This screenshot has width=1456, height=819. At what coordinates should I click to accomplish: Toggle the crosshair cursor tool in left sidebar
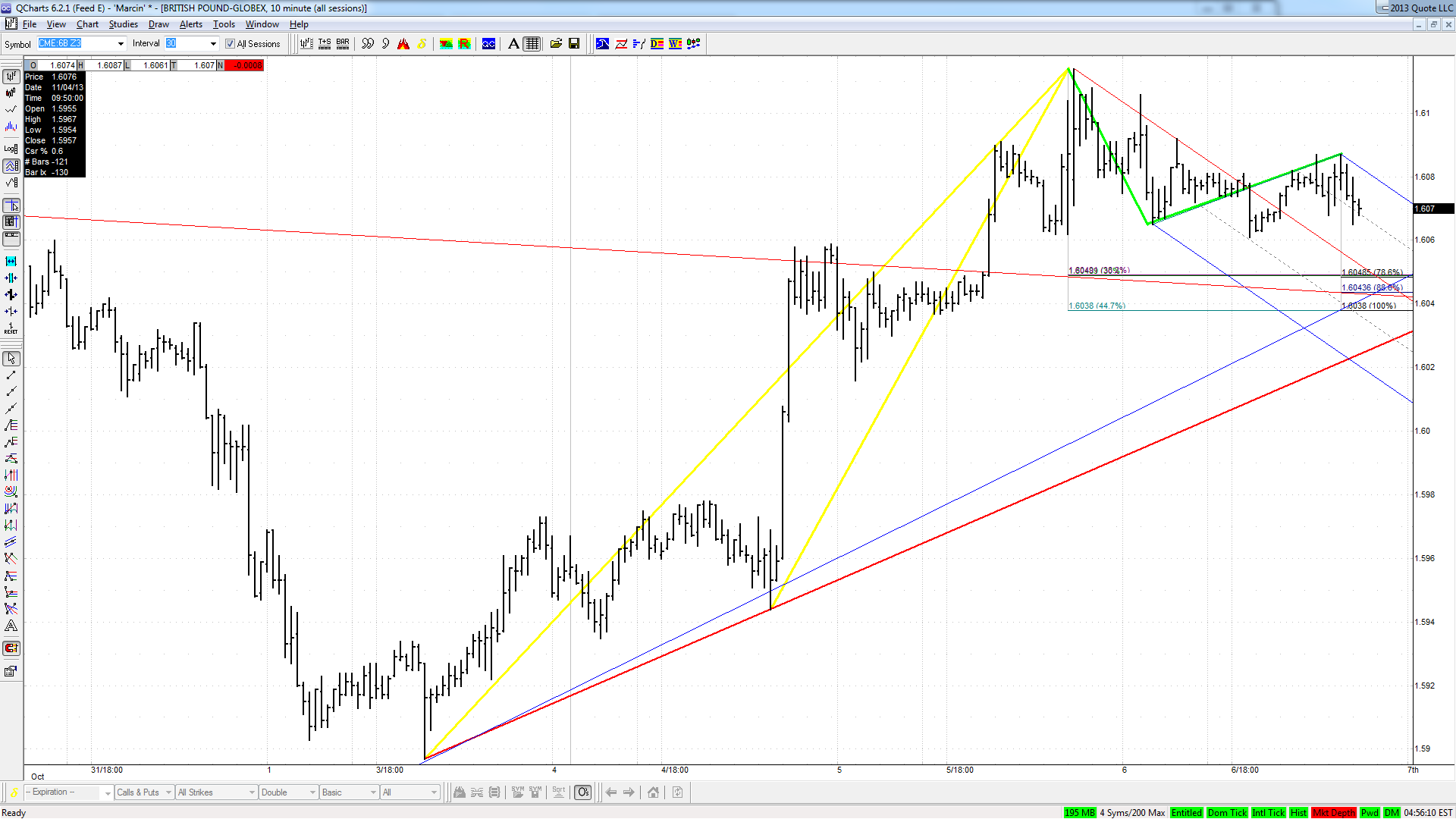click(x=11, y=206)
